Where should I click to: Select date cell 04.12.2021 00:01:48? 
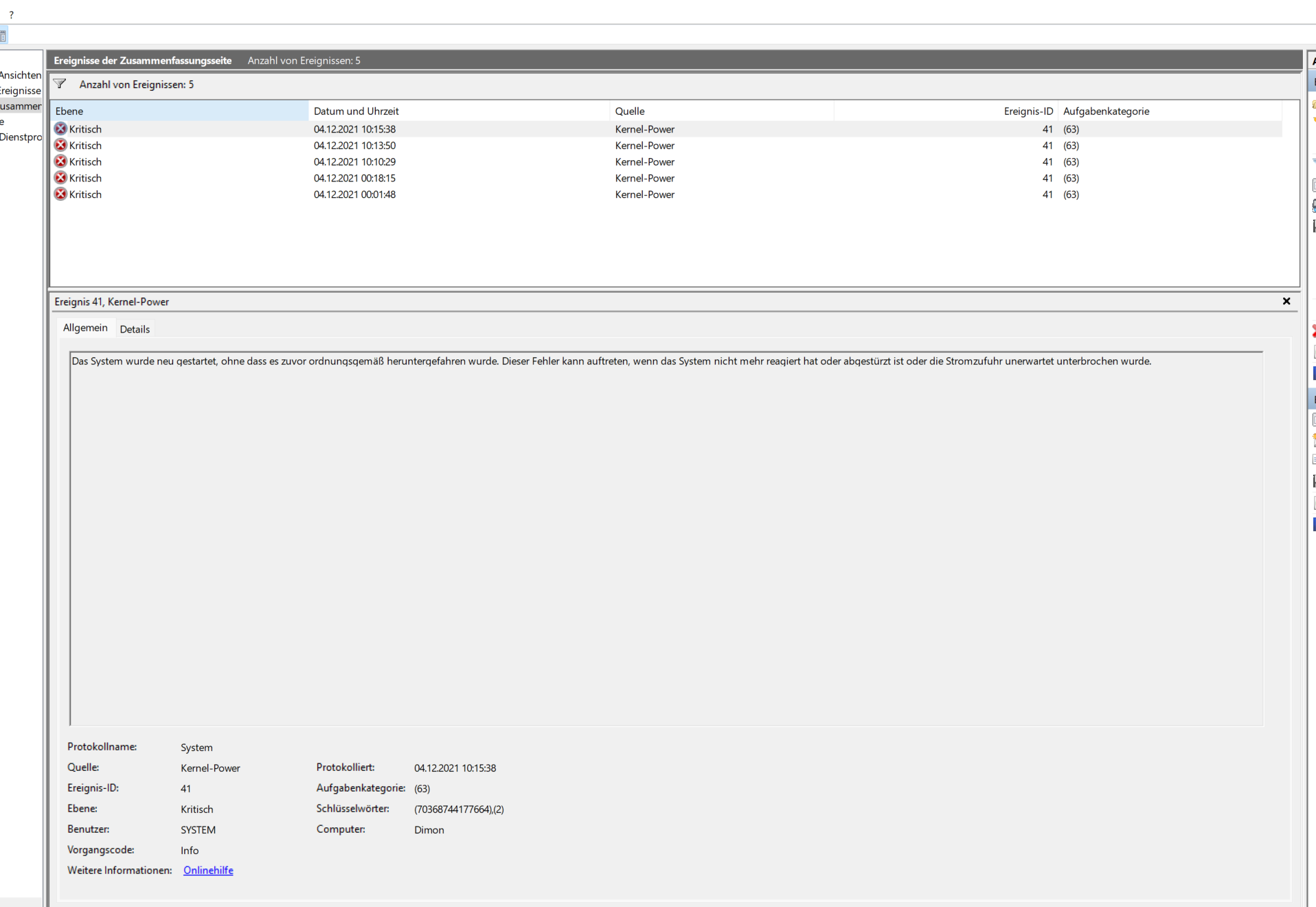pos(354,194)
